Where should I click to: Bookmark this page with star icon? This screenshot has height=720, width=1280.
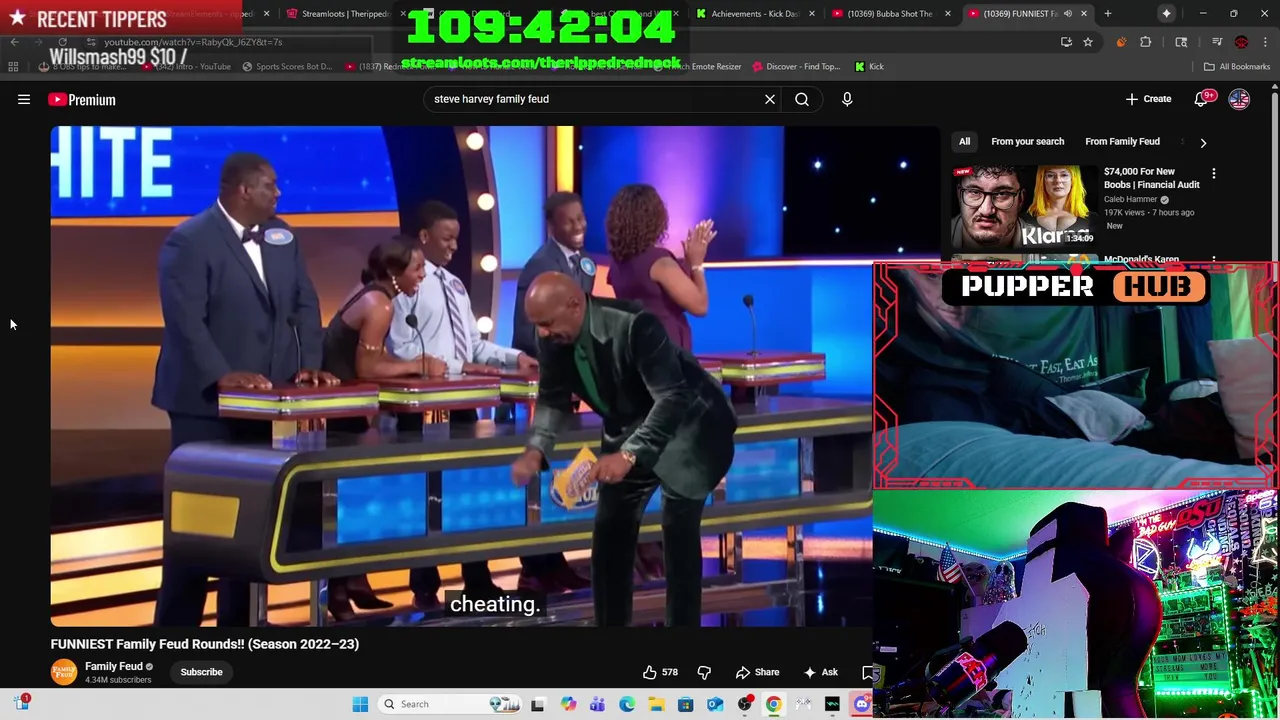point(1088,42)
